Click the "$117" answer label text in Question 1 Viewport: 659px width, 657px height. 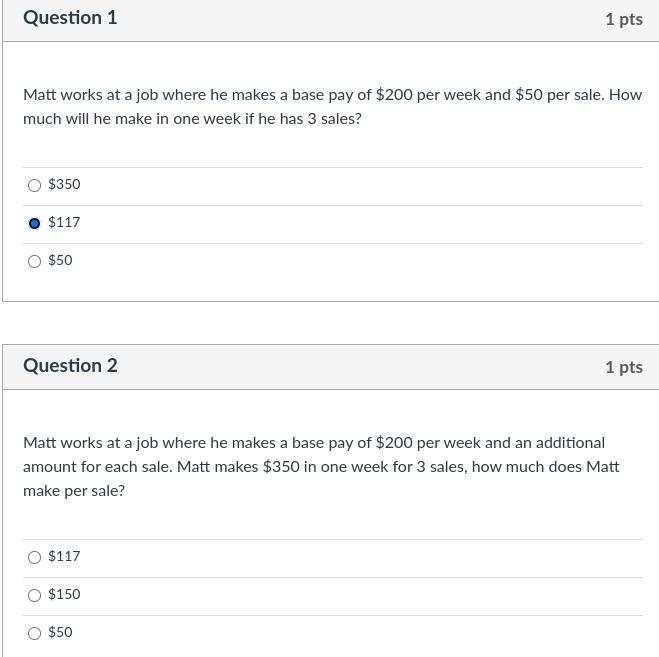coord(64,223)
